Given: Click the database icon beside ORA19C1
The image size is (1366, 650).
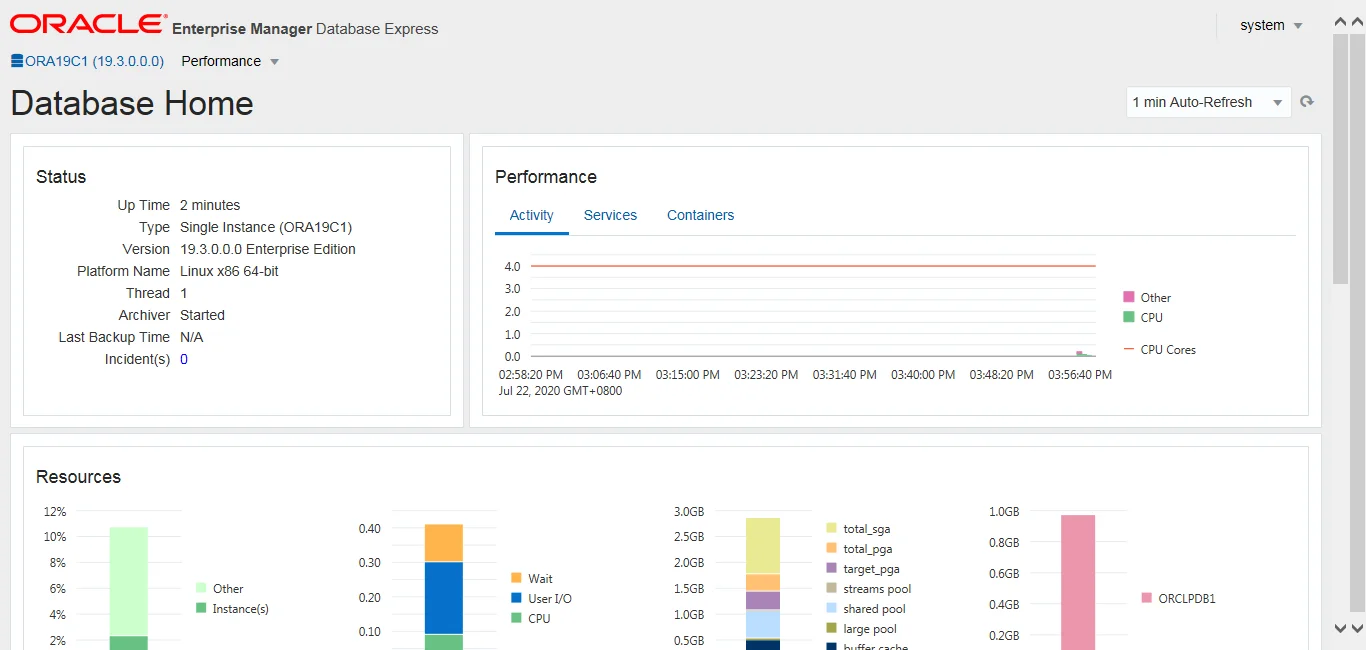Looking at the screenshot, I should [15, 60].
